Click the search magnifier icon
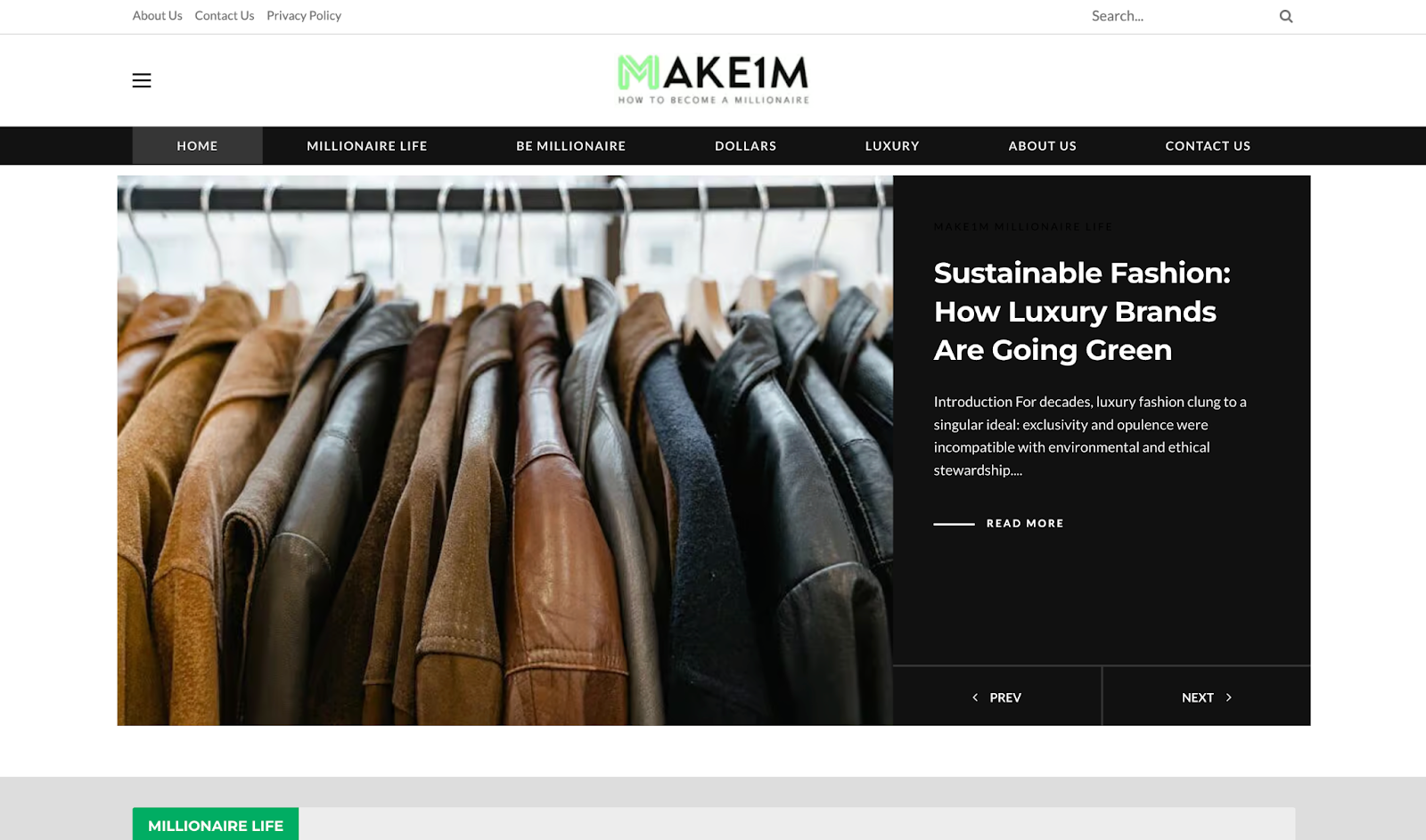Image resolution: width=1426 pixels, height=840 pixels. pyautogui.click(x=1286, y=16)
